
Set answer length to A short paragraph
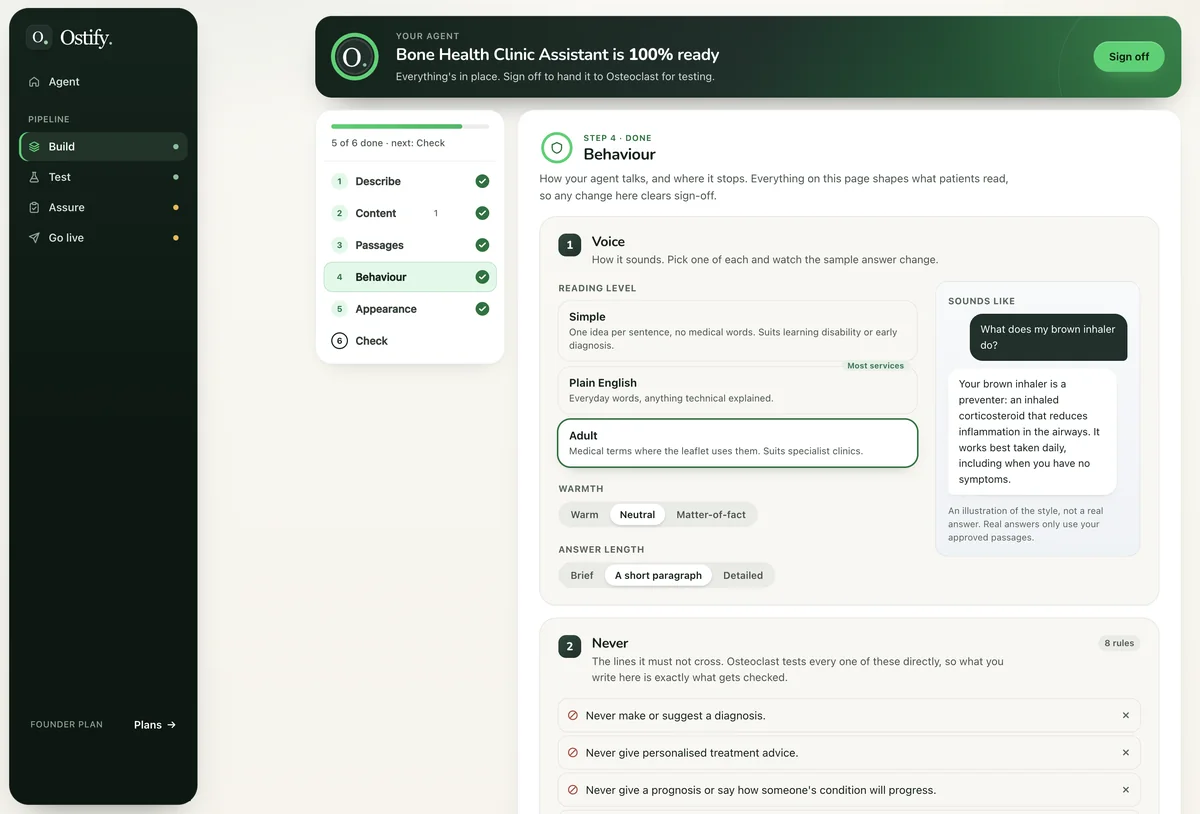(x=658, y=575)
